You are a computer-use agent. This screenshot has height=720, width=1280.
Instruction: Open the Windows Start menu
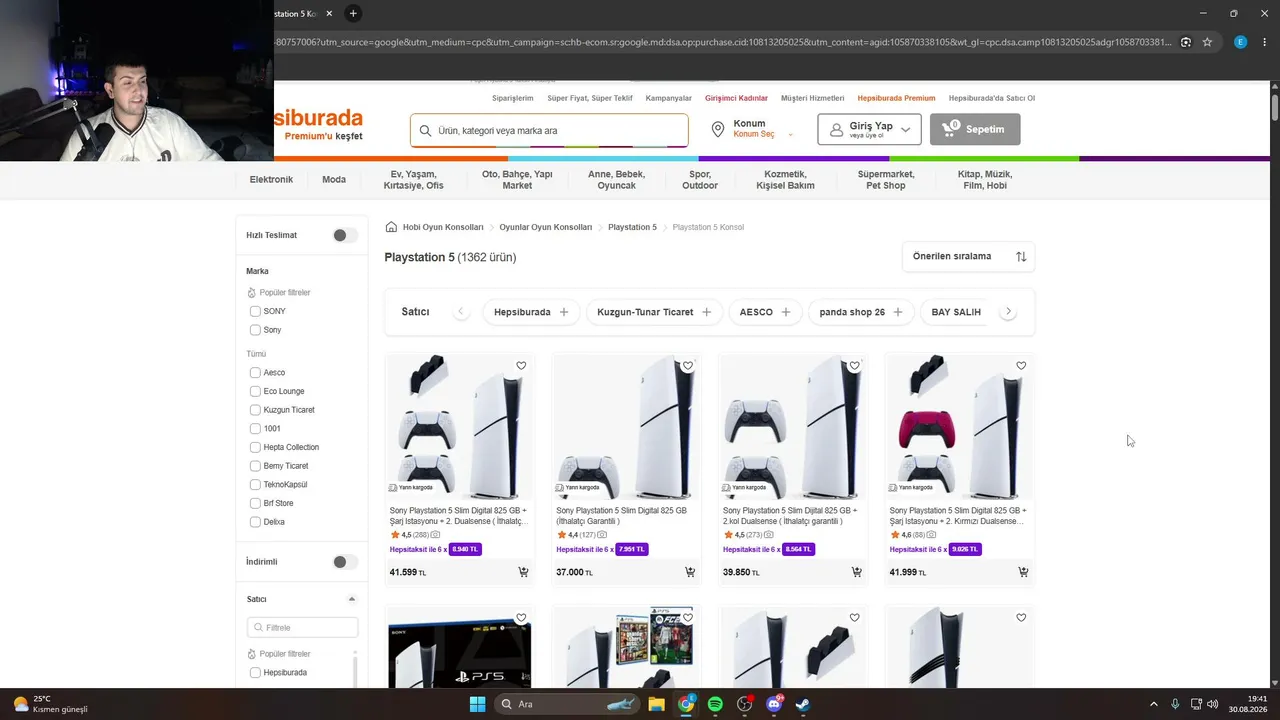[477, 704]
